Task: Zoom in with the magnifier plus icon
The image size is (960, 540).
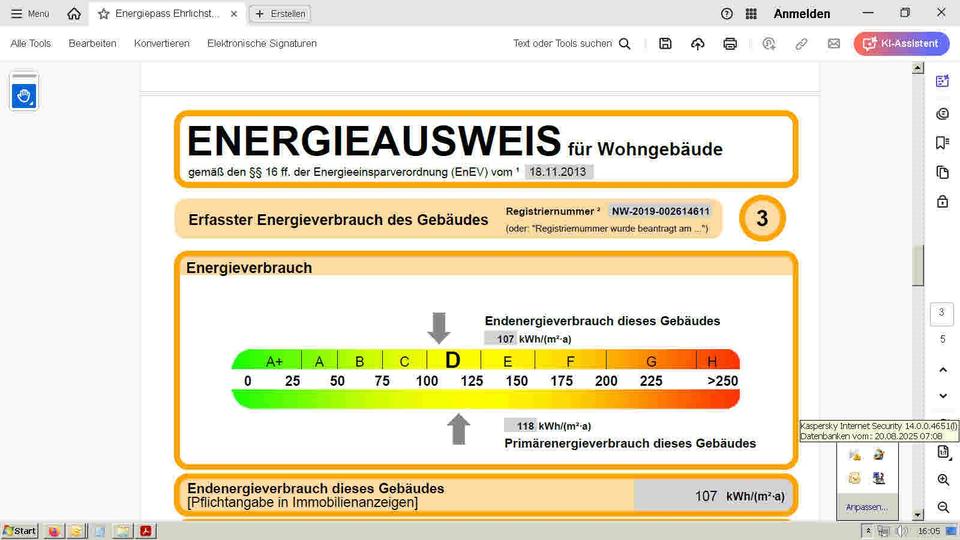Action: point(943,480)
